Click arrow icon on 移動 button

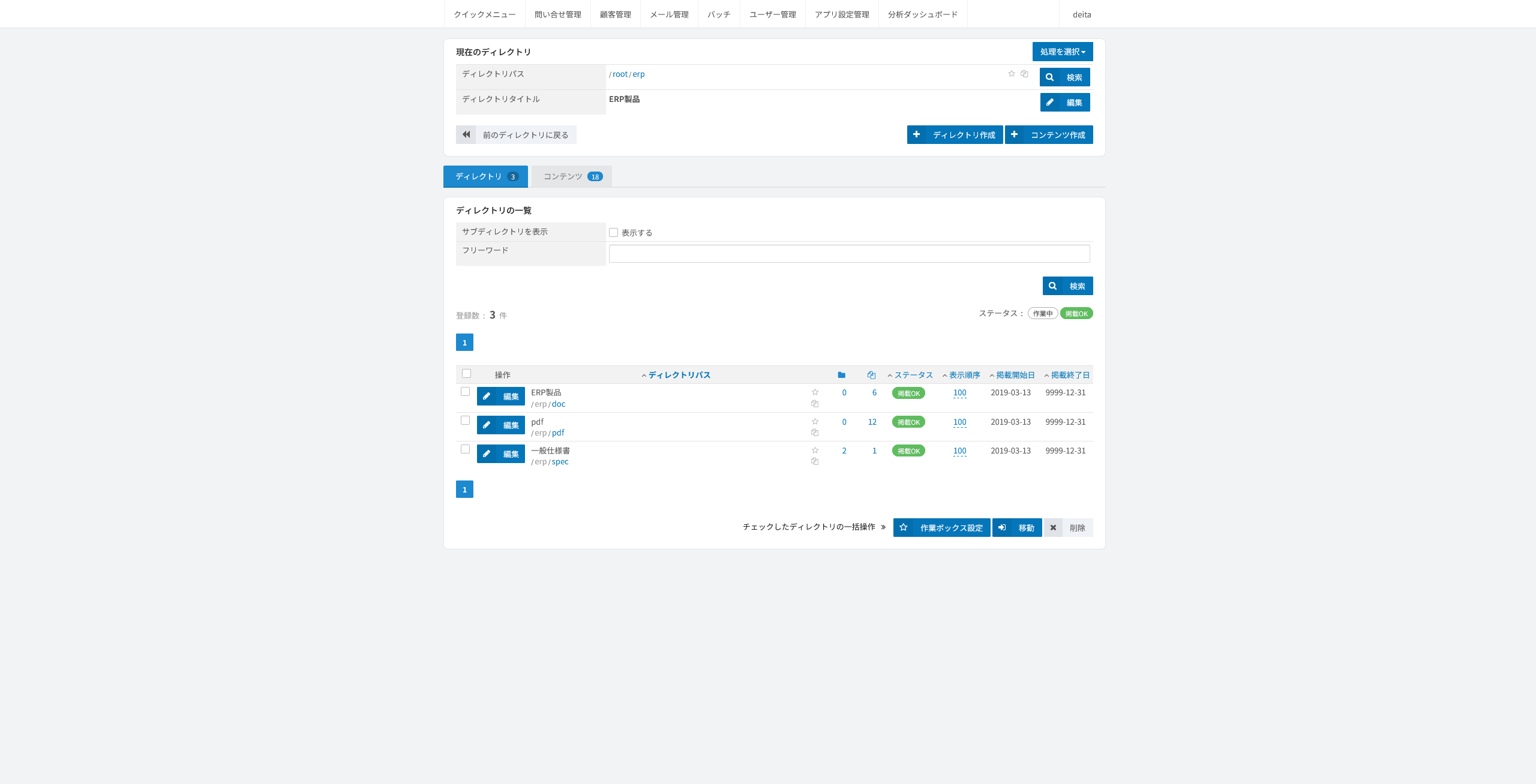[1002, 527]
